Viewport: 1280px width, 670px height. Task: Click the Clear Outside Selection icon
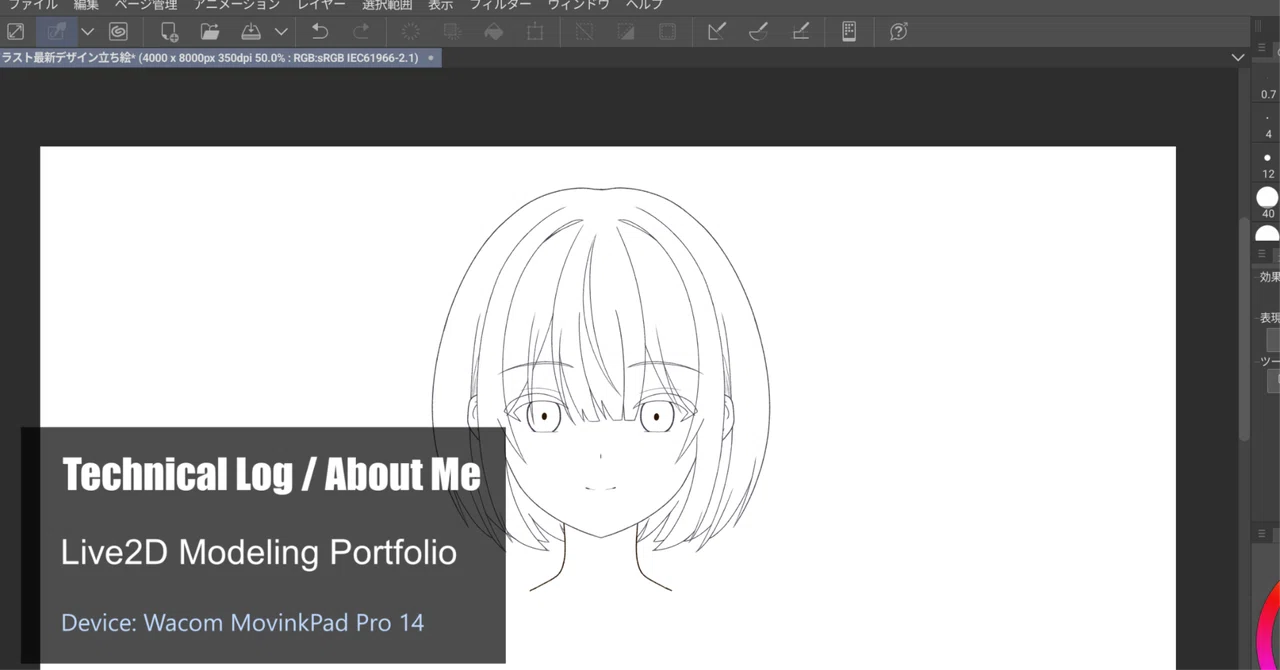pyautogui.click(x=452, y=32)
